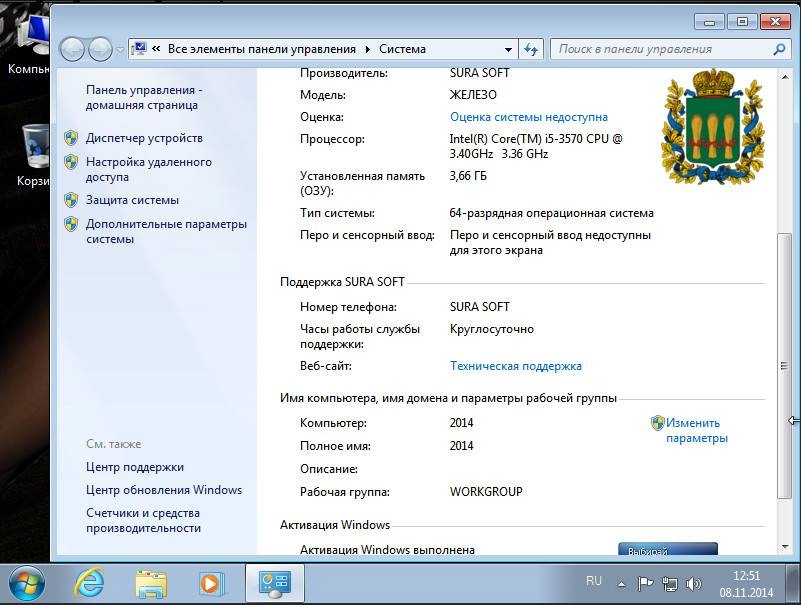Click the network tray icon
Screen dimensions: 801x605
(670, 584)
